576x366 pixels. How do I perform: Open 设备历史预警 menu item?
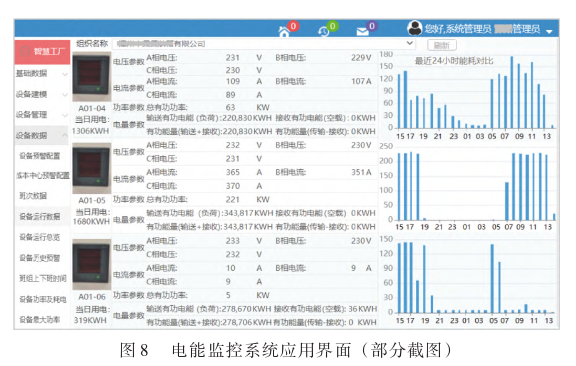click(x=40, y=258)
